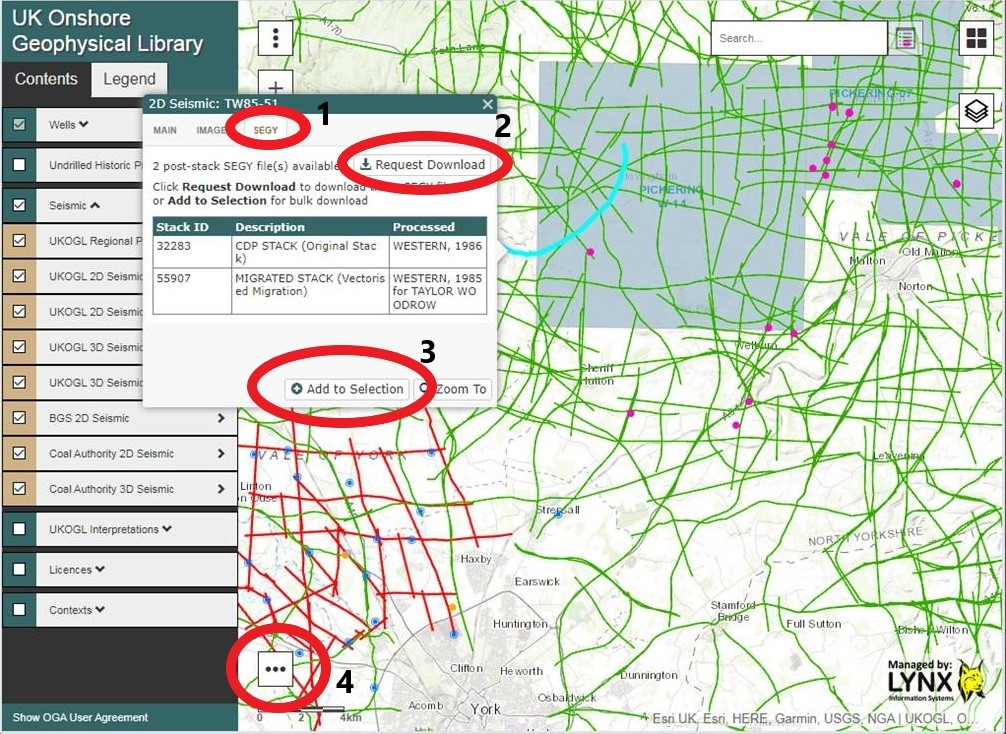Expand the Coal Authority 2D Seismic arrow

[221, 454]
